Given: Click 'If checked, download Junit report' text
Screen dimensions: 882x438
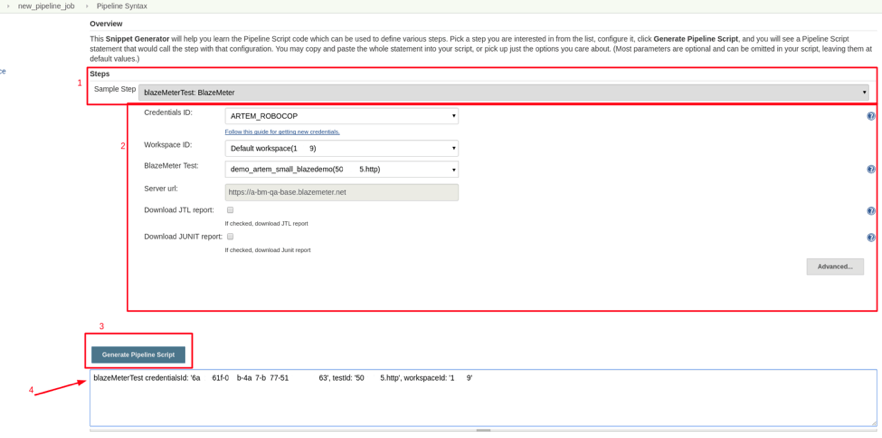Looking at the screenshot, I should tap(268, 250).
